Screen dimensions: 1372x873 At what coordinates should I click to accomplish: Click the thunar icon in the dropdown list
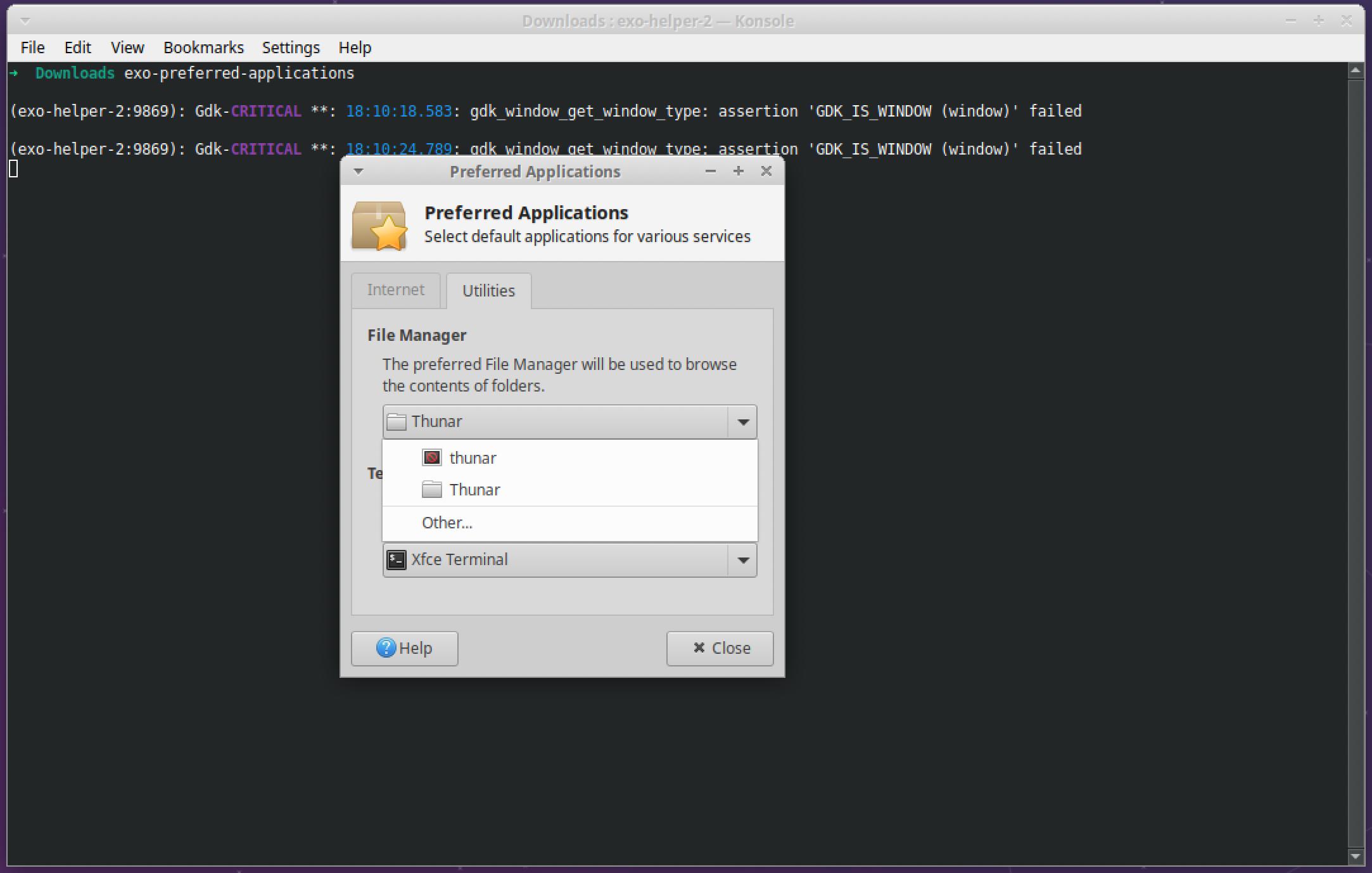point(431,457)
